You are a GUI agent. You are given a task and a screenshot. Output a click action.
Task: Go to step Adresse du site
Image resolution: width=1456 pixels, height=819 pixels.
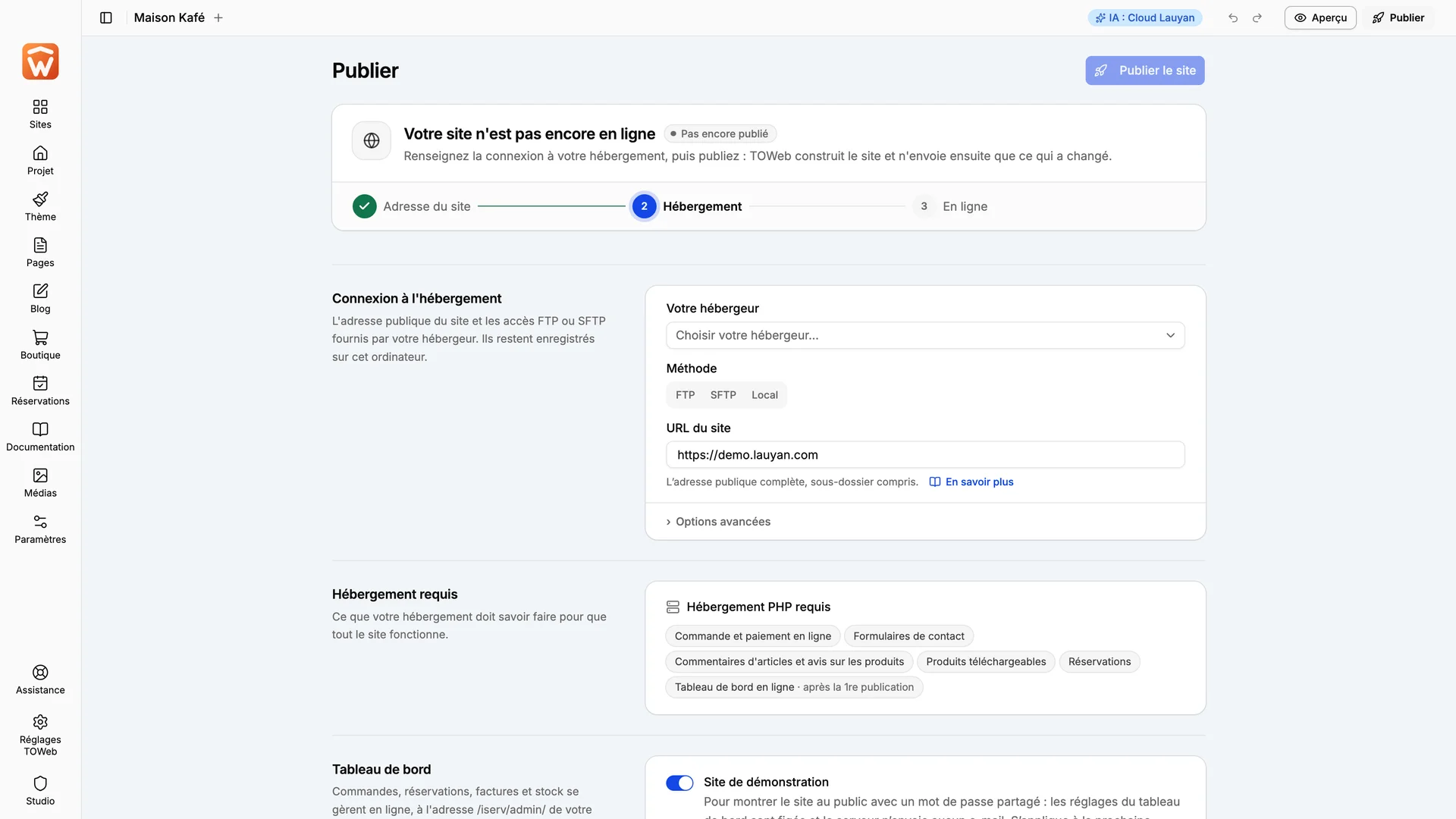point(412,206)
